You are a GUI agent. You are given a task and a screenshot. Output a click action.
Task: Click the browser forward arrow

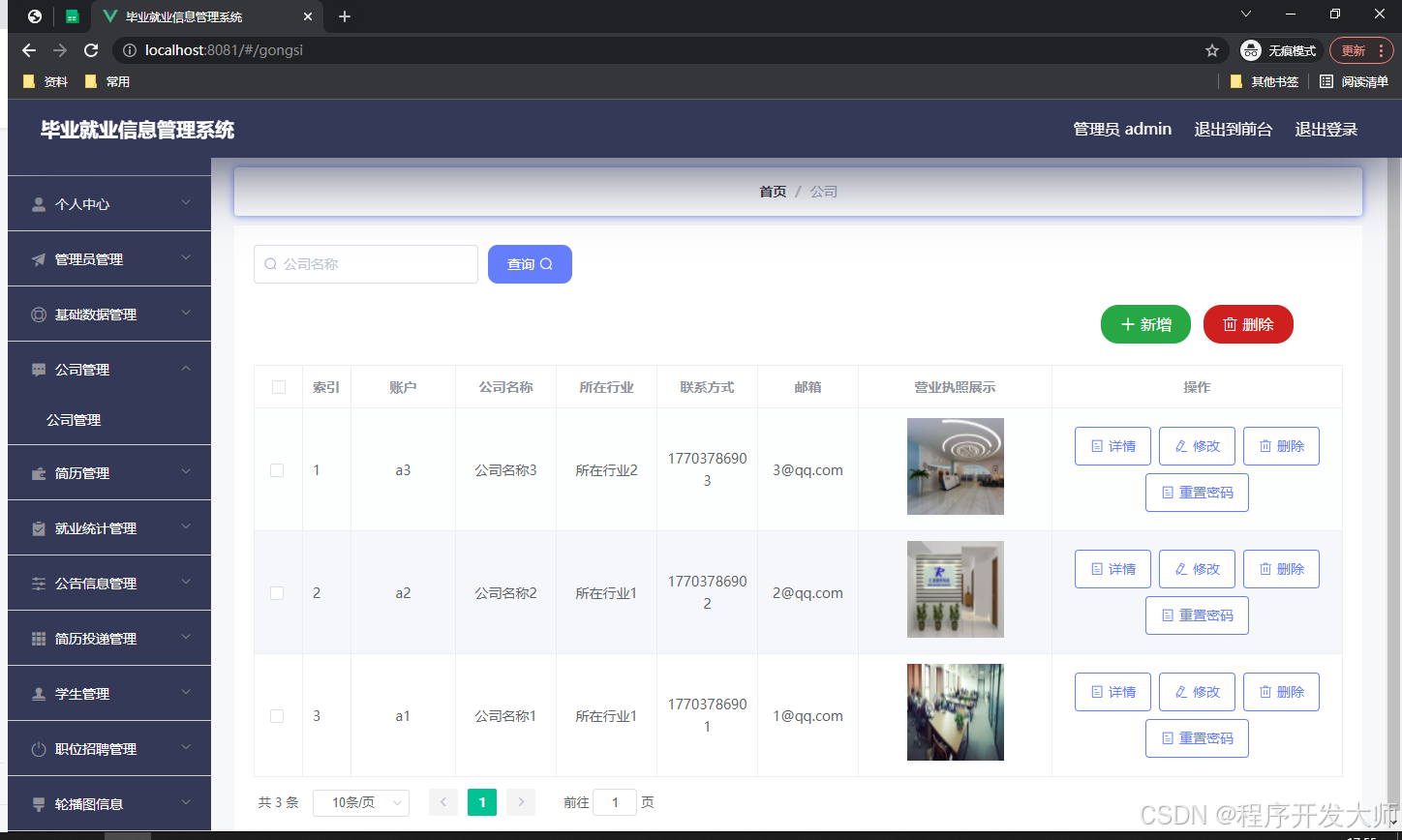click(60, 50)
